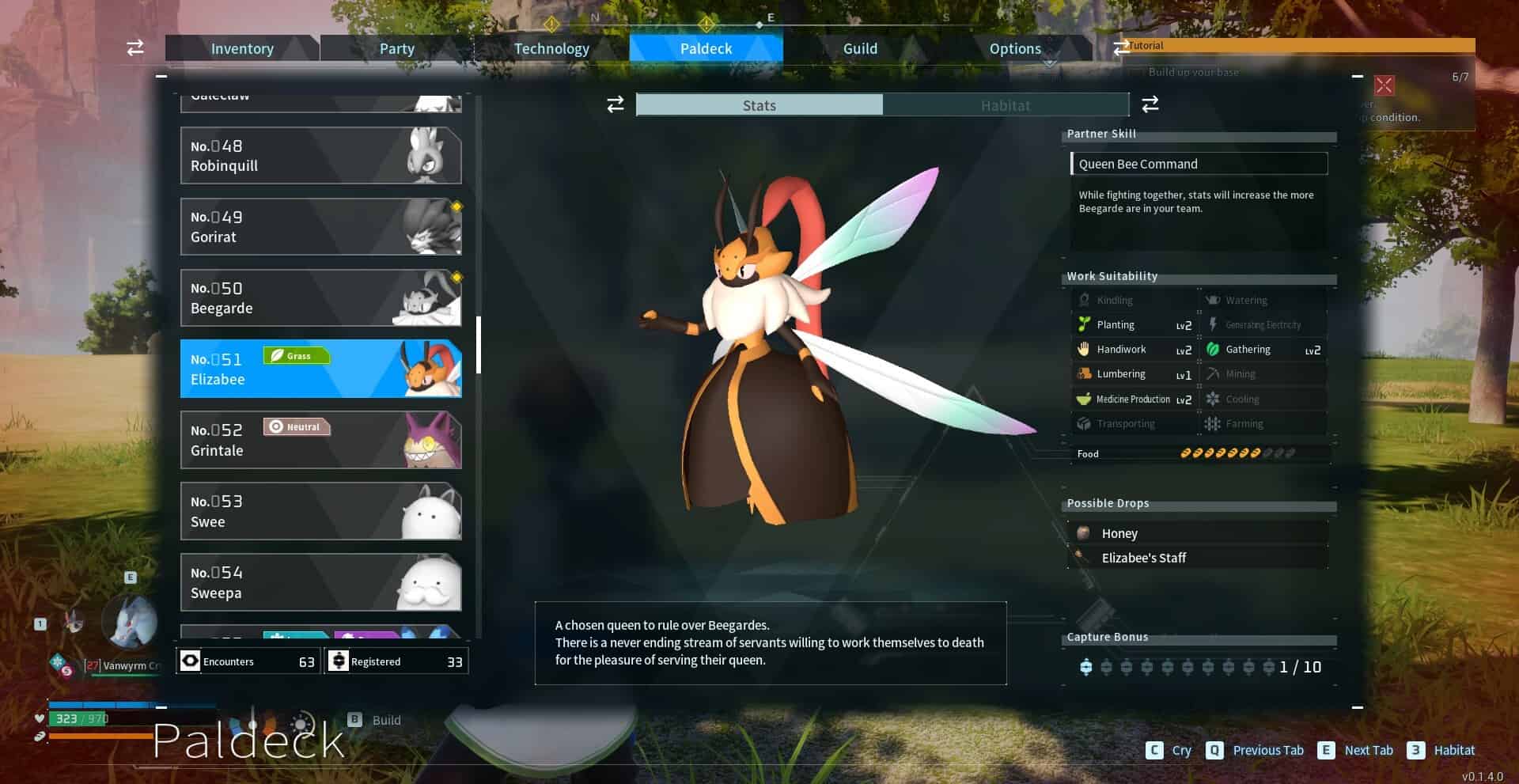Click Elizabee's Staff drop item
This screenshot has width=1519, height=784.
(1198, 558)
